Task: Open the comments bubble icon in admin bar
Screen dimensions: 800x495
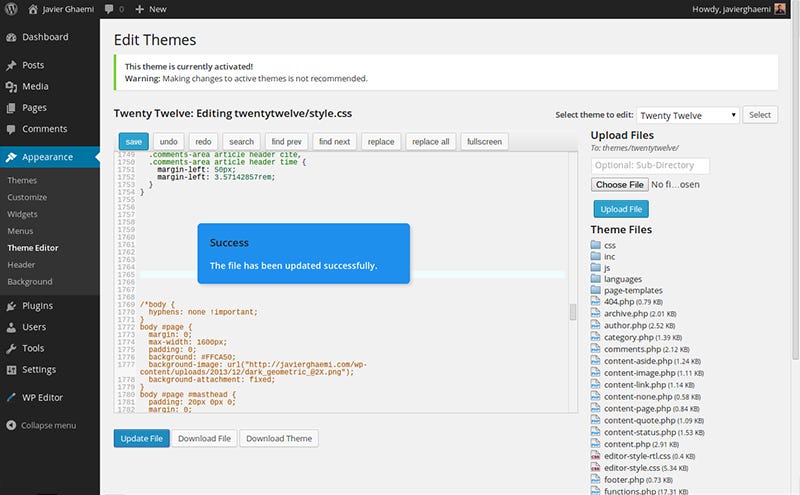Action: click(109, 9)
